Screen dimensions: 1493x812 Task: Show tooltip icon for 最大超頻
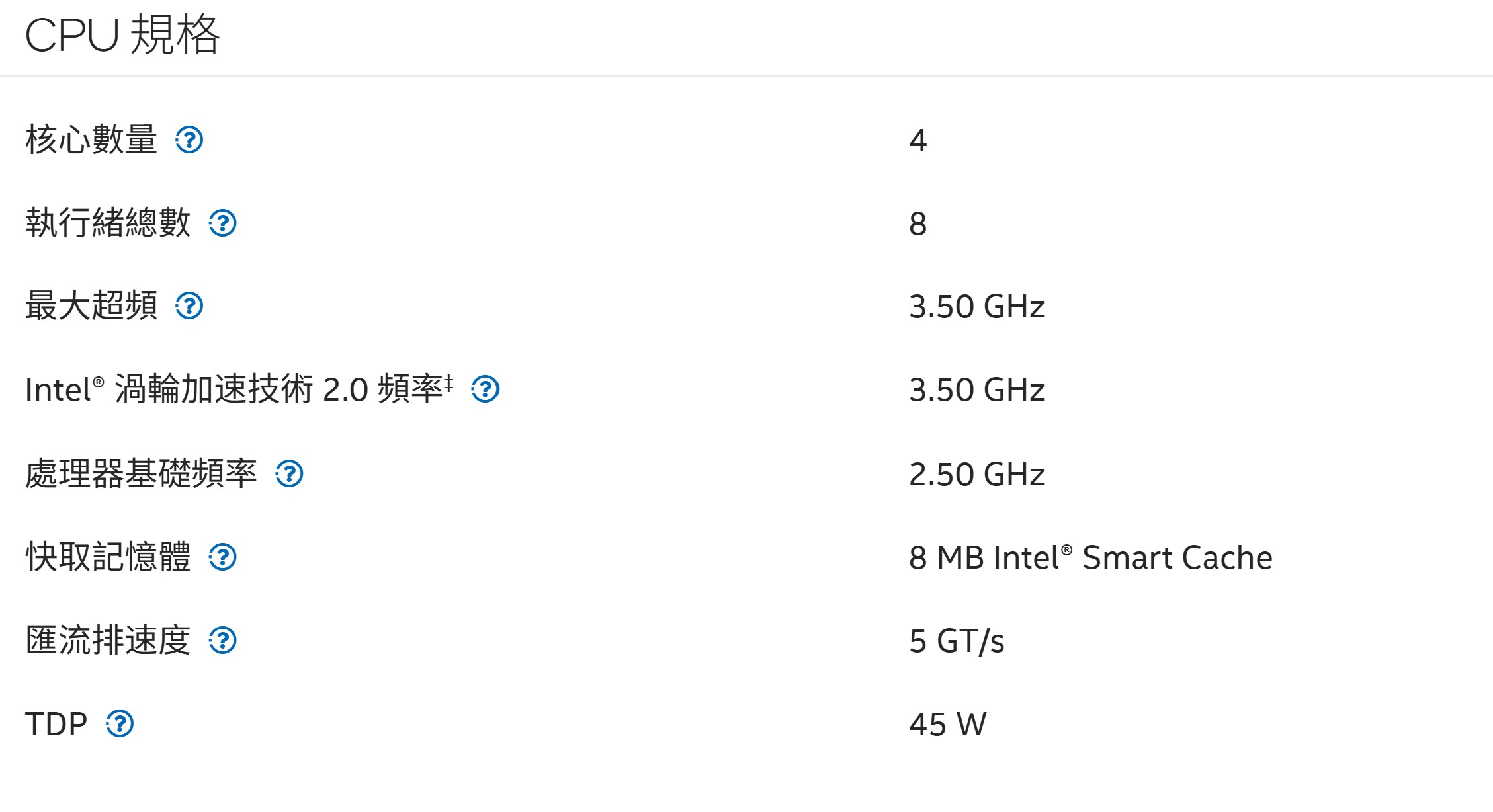point(189,306)
